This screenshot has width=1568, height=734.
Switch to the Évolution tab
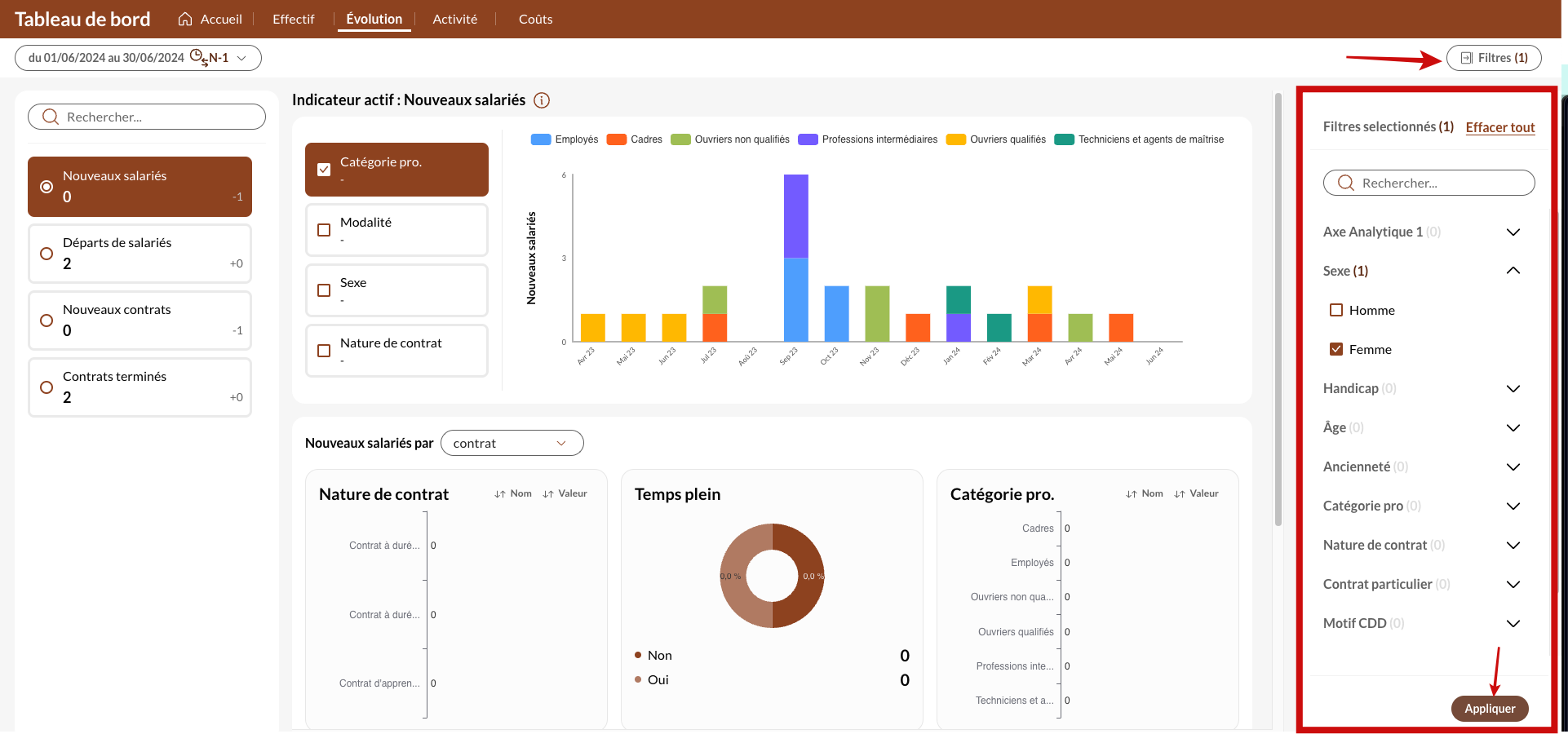tap(374, 19)
